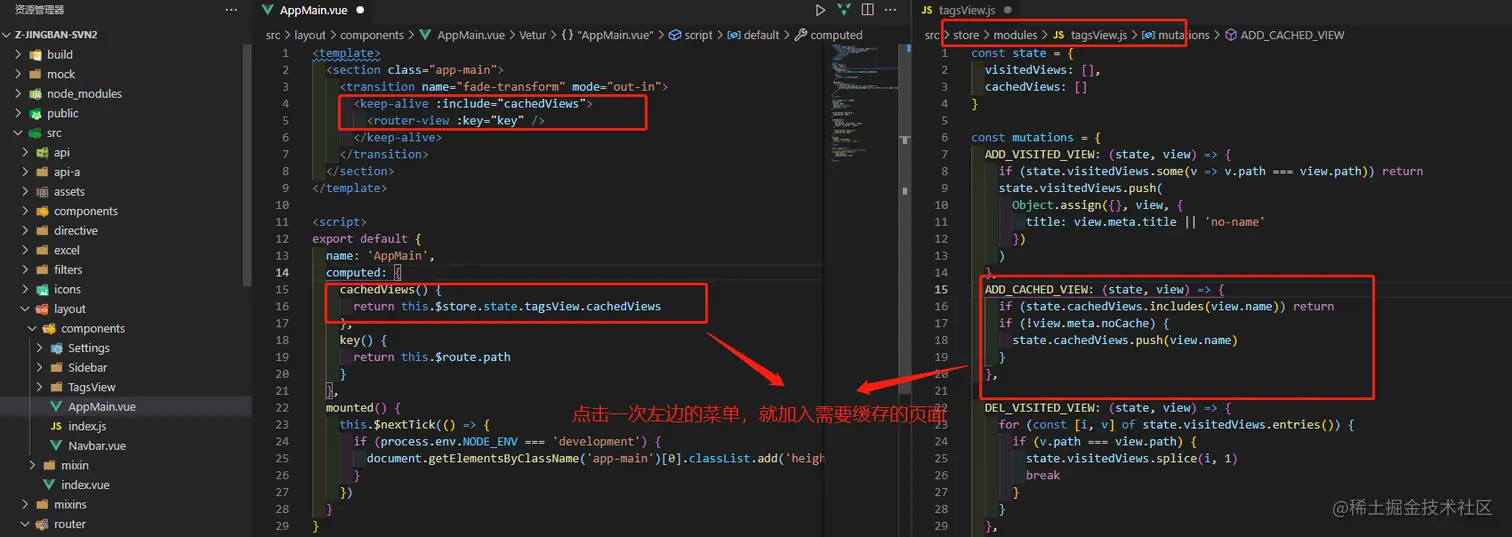Click the green src folder icon

37,133
